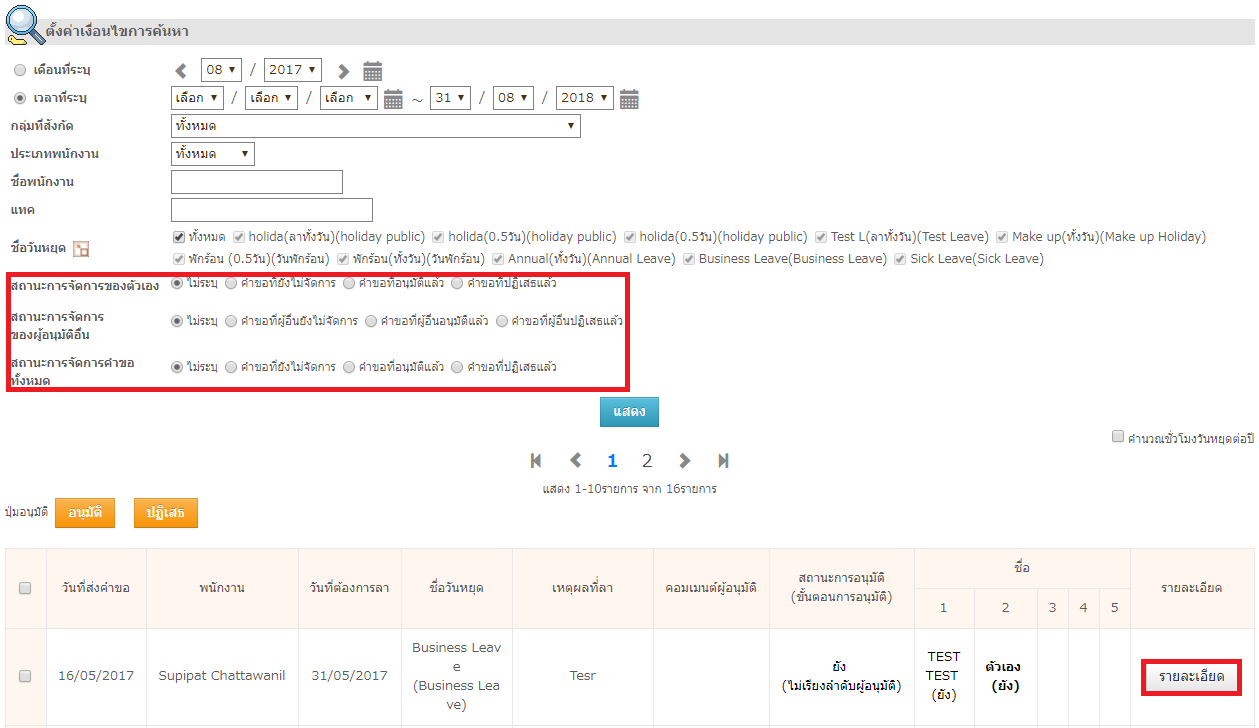This screenshot has width=1259, height=728.
Task: Open calendar picker beside the 2017 year dropdown
Action: (373, 71)
